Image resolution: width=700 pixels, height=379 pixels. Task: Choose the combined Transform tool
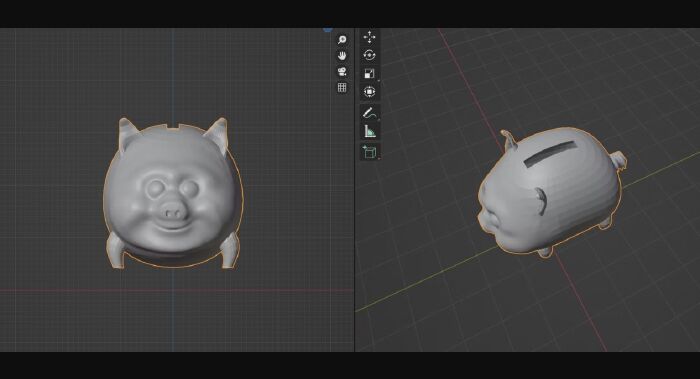(370, 92)
